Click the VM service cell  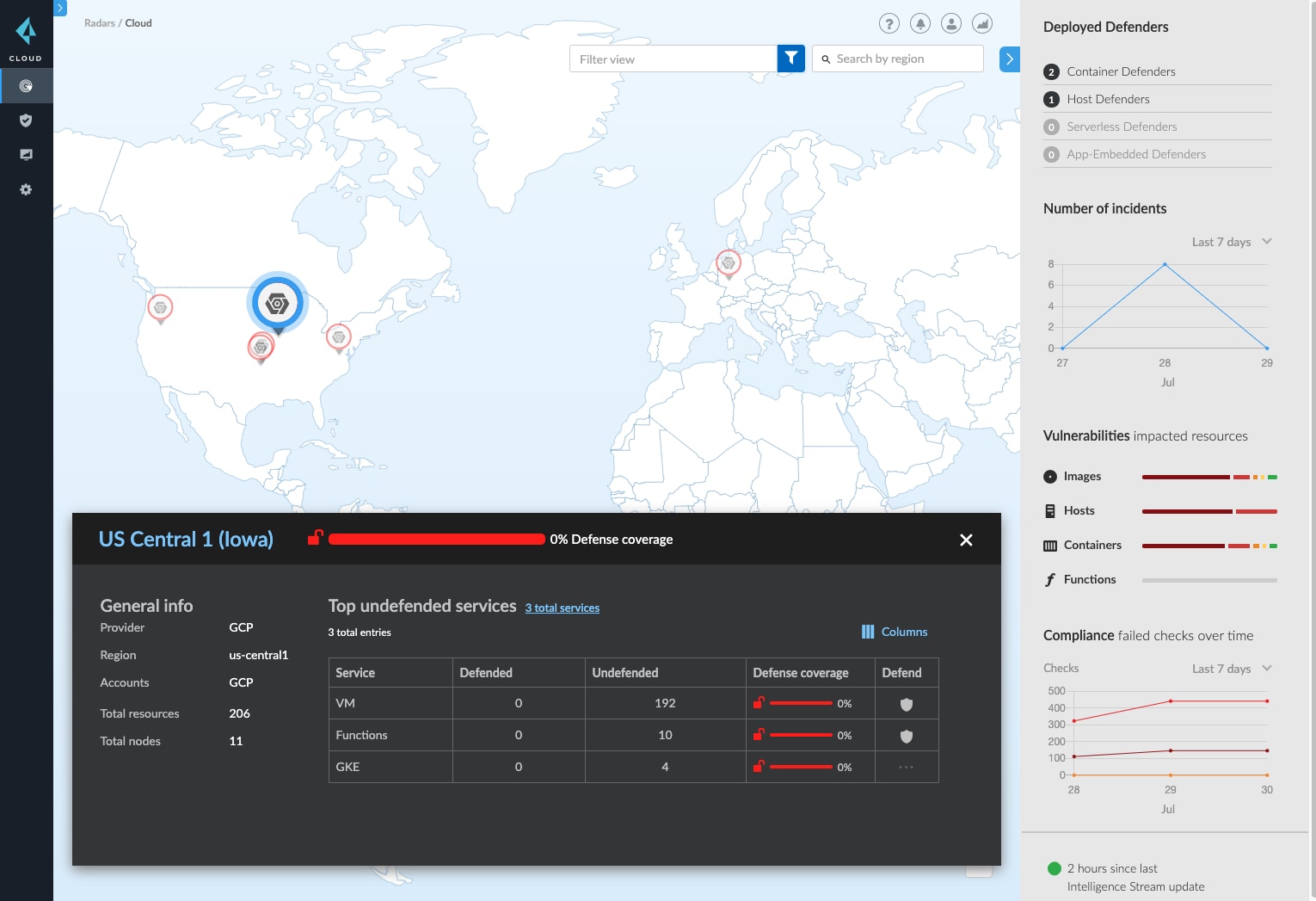[x=390, y=703]
